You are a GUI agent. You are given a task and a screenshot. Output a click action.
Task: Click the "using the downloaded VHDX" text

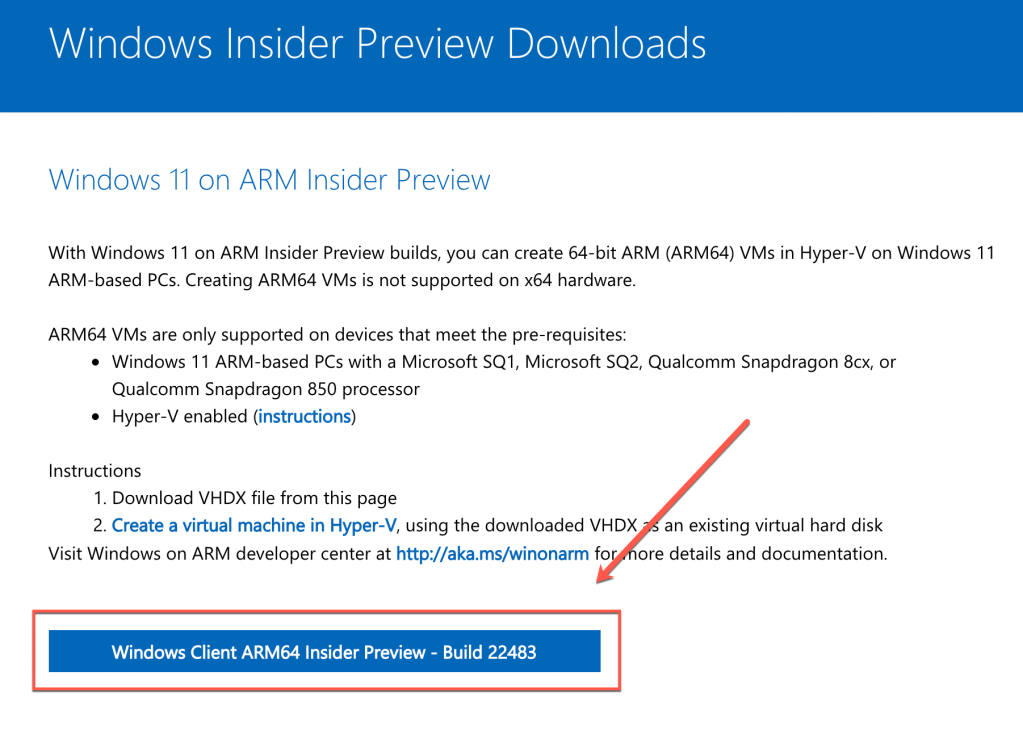click(515, 525)
